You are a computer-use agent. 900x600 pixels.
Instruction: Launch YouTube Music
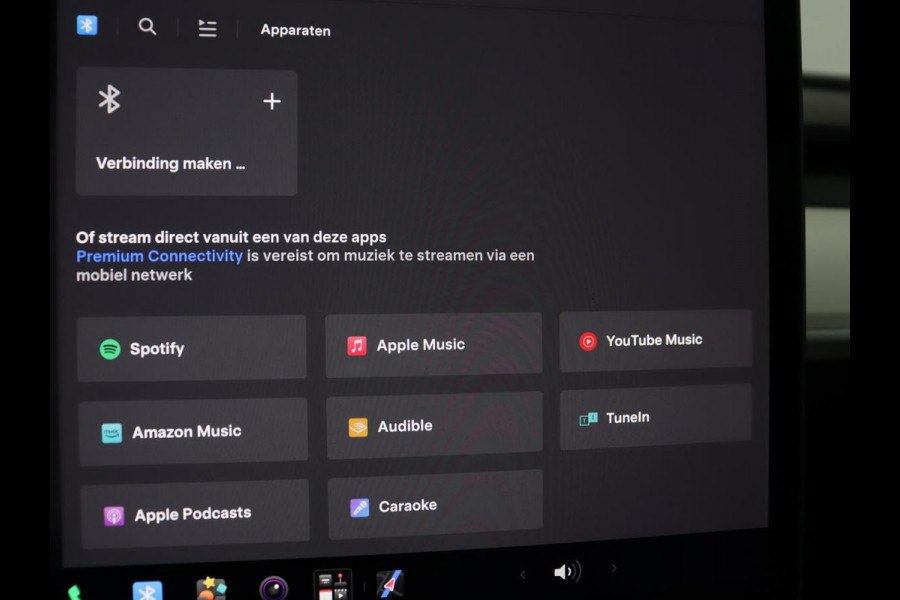(x=656, y=340)
